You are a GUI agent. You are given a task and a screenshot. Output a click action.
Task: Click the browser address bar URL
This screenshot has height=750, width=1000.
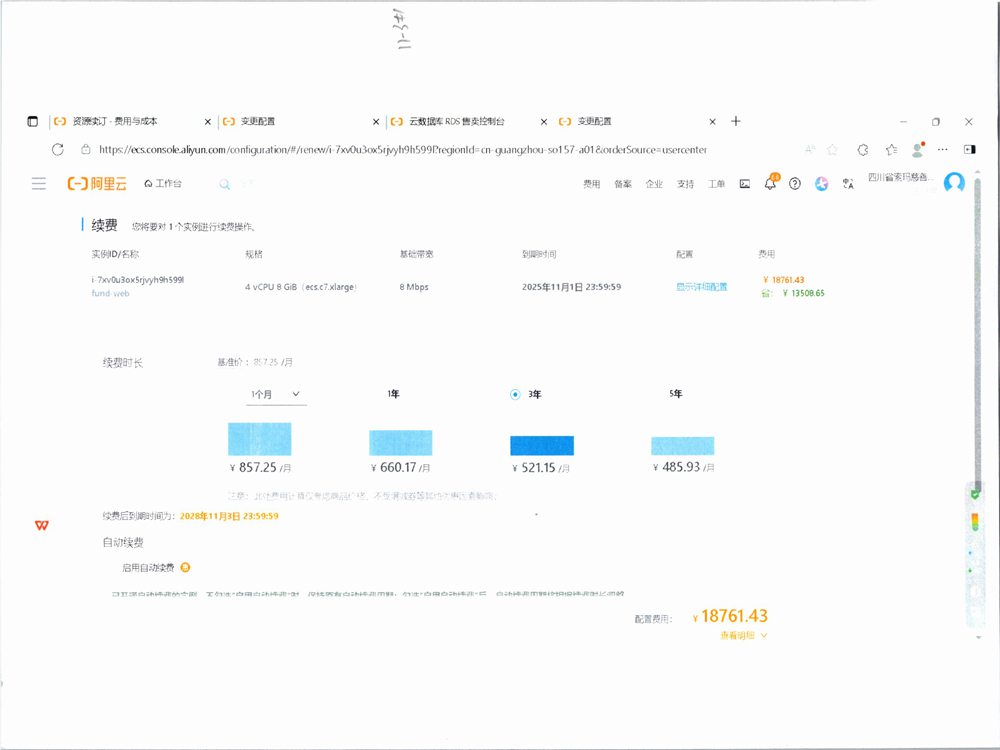(400, 150)
